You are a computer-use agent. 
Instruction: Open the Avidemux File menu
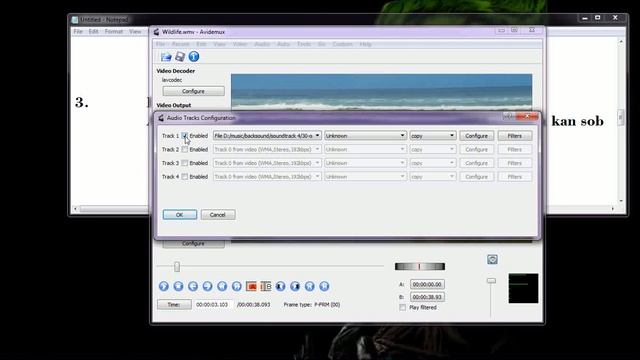pos(160,44)
